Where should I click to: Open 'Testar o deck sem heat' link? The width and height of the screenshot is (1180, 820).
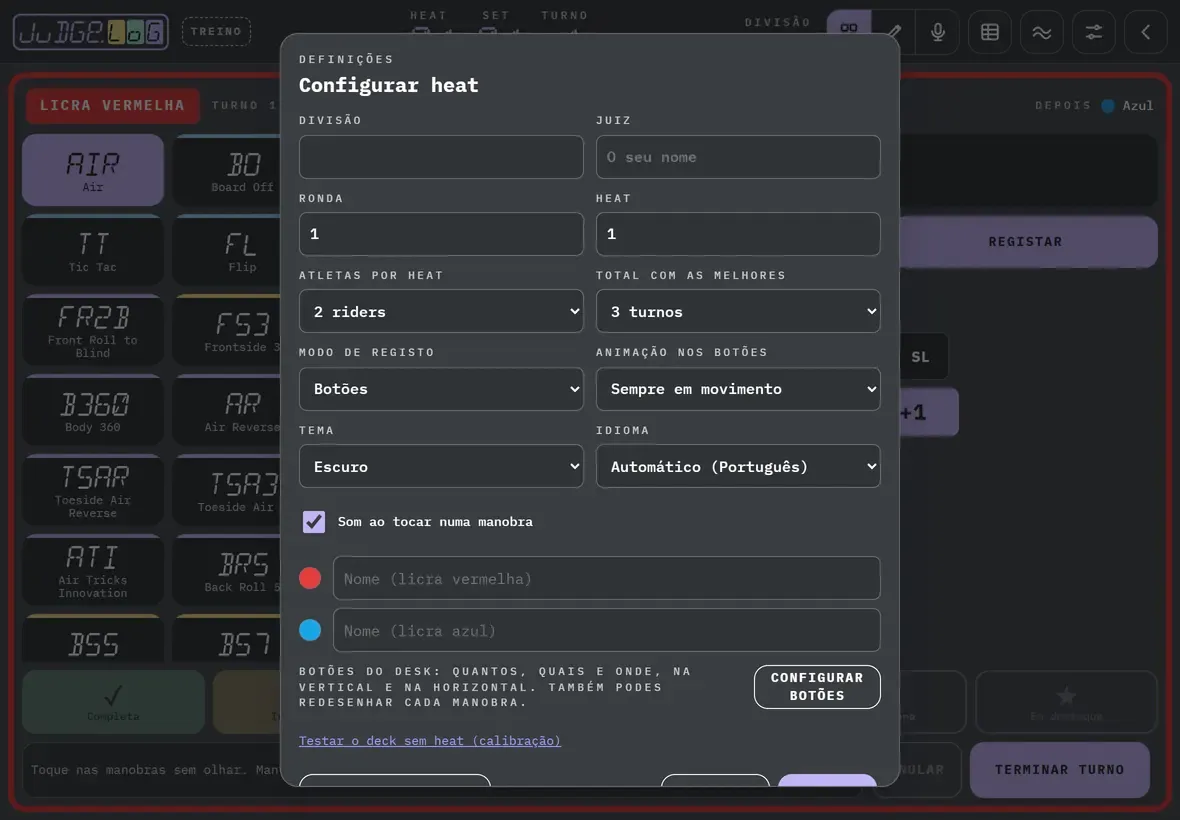point(430,740)
